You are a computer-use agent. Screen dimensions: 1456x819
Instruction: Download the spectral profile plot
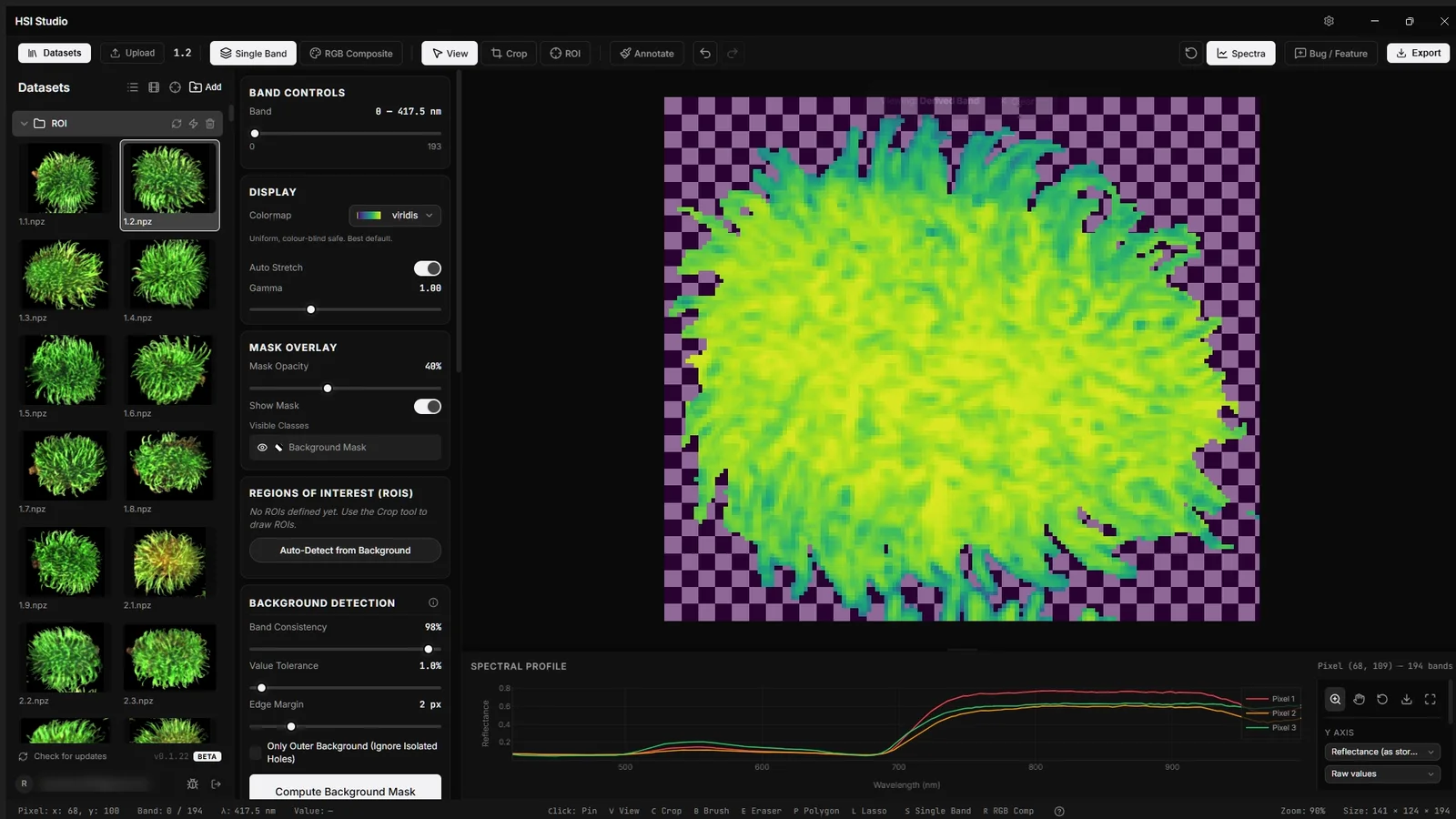pyautogui.click(x=1406, y=699)
